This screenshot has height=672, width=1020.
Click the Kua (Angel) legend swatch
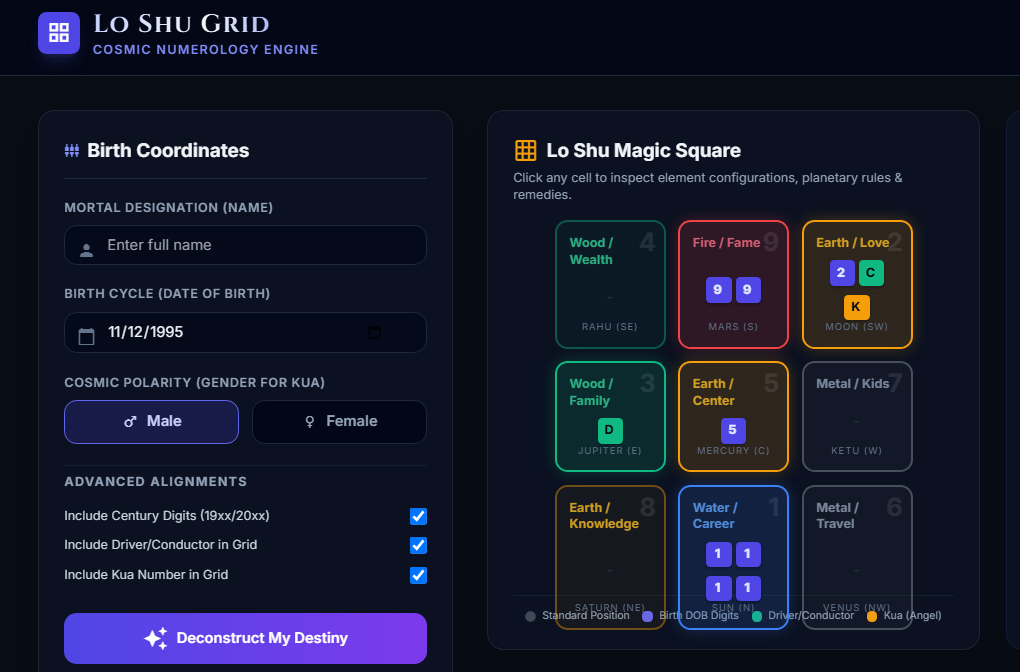click(872, 616)
